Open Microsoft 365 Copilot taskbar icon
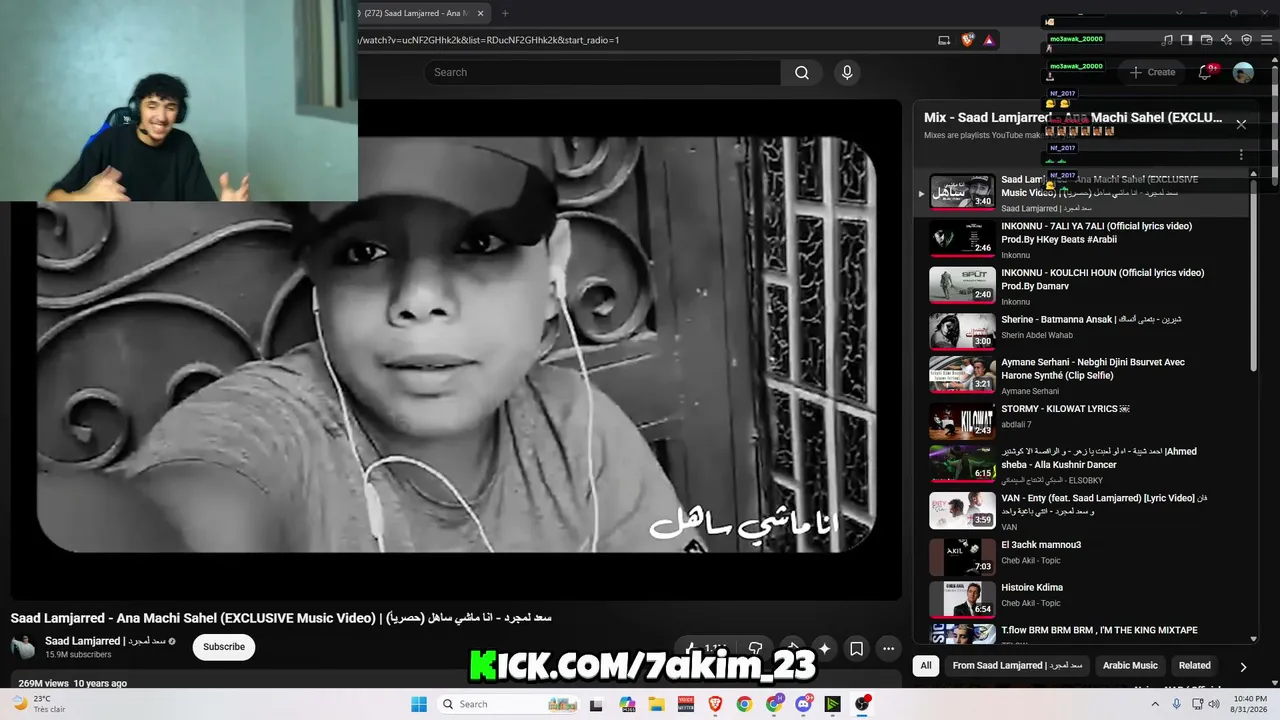 point(627,704)
